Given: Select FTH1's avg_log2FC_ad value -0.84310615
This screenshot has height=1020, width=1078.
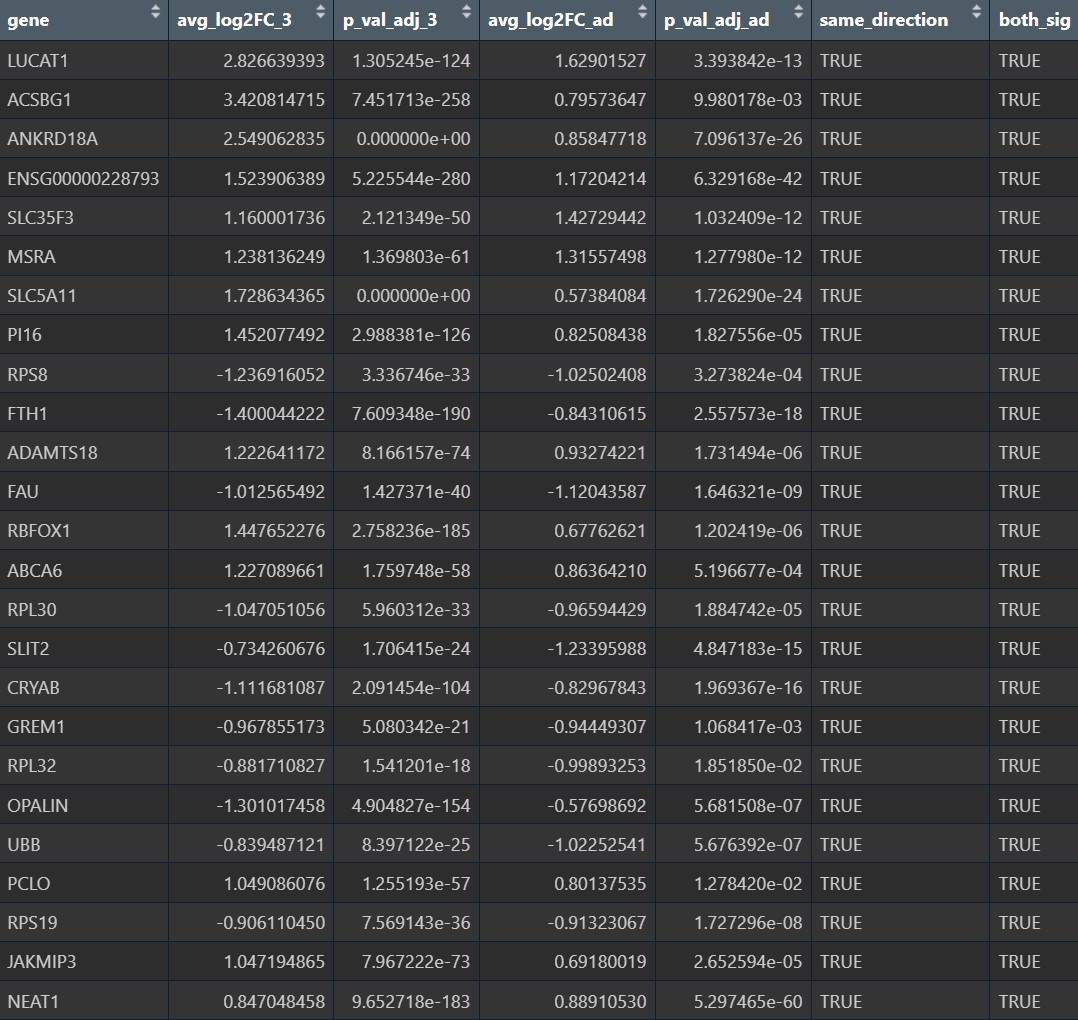Looking at the screenshot, I should [595, 414].
